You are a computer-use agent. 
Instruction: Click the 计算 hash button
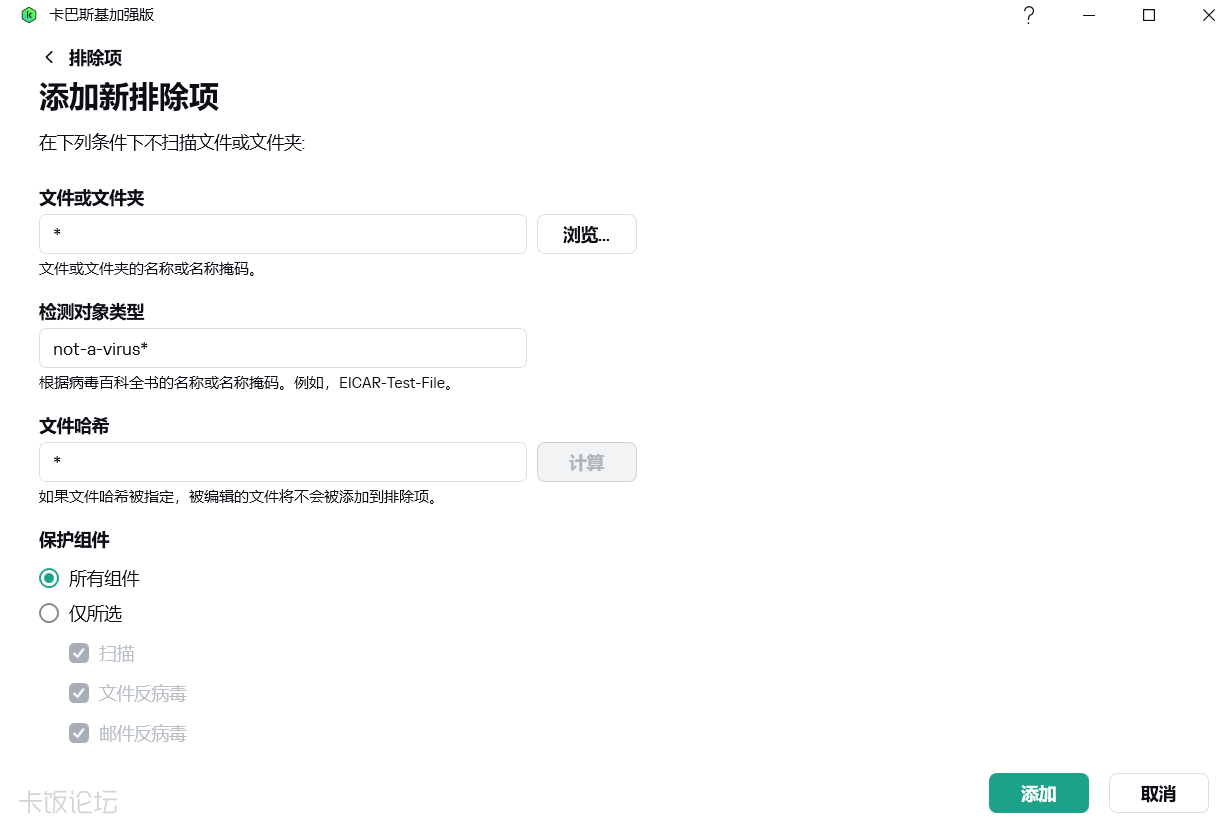tap(587, 462)
